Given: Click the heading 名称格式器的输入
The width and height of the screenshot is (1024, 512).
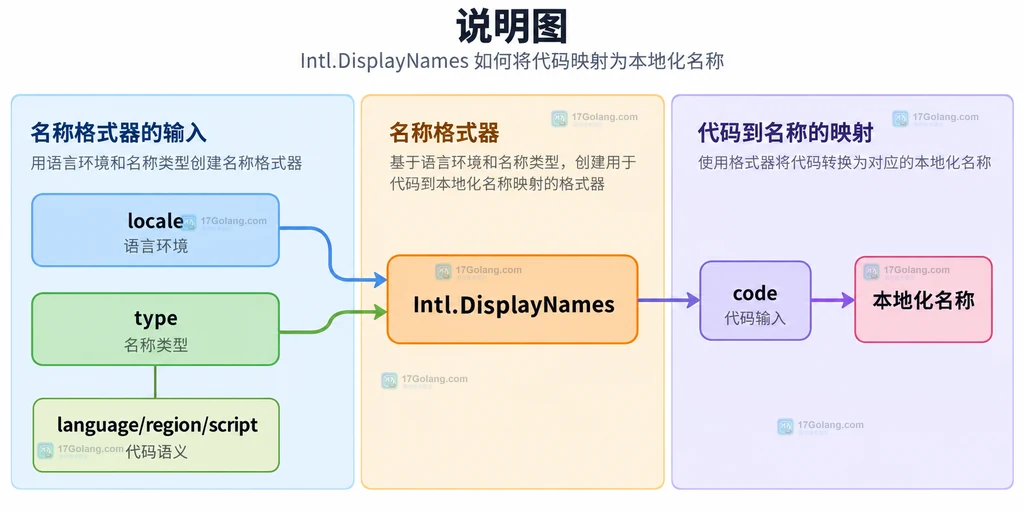Looking at the screenshot, I should pyautogui.click(x=118, y=133).
